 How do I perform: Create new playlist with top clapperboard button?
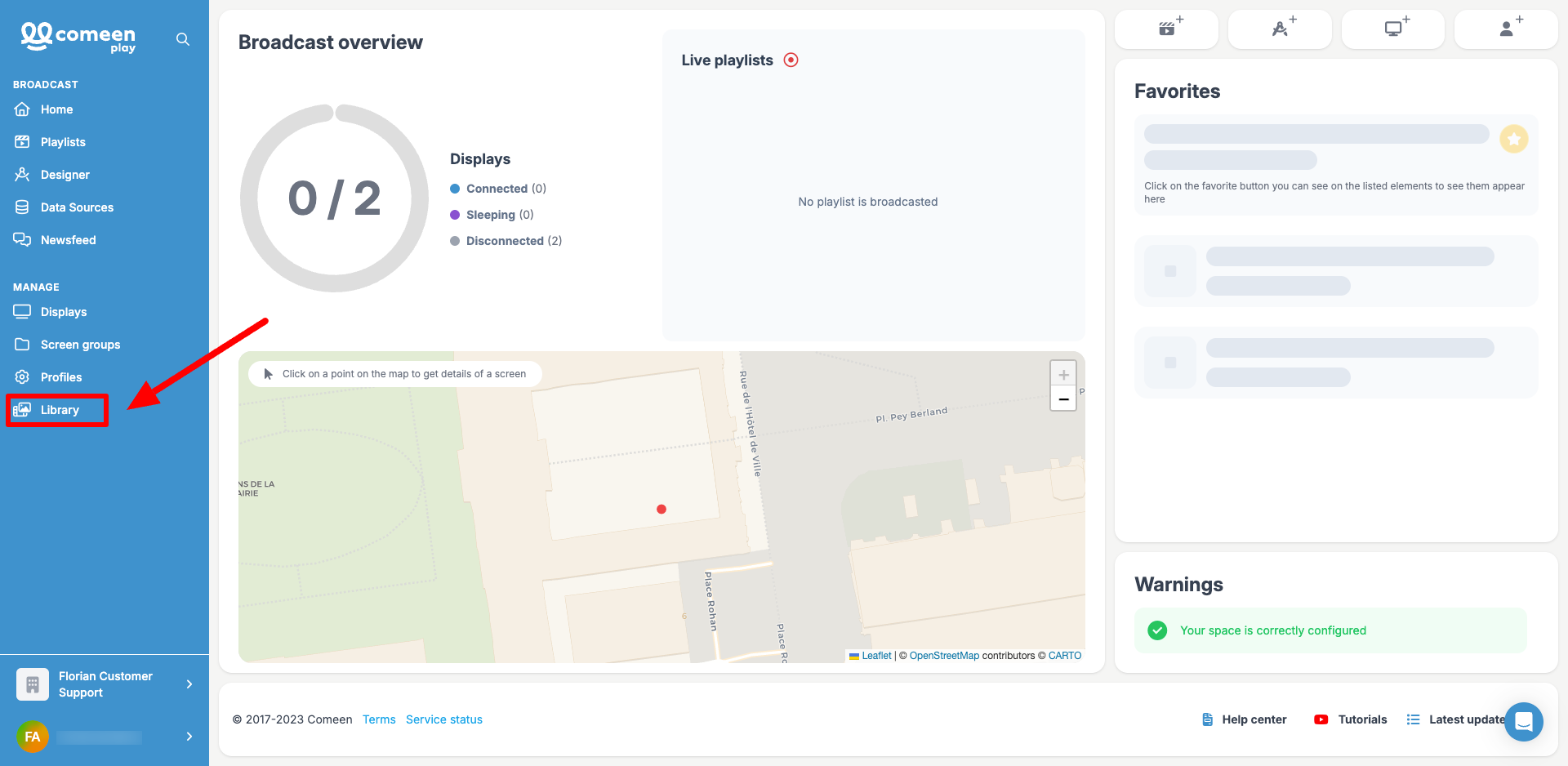point(1166,29)
